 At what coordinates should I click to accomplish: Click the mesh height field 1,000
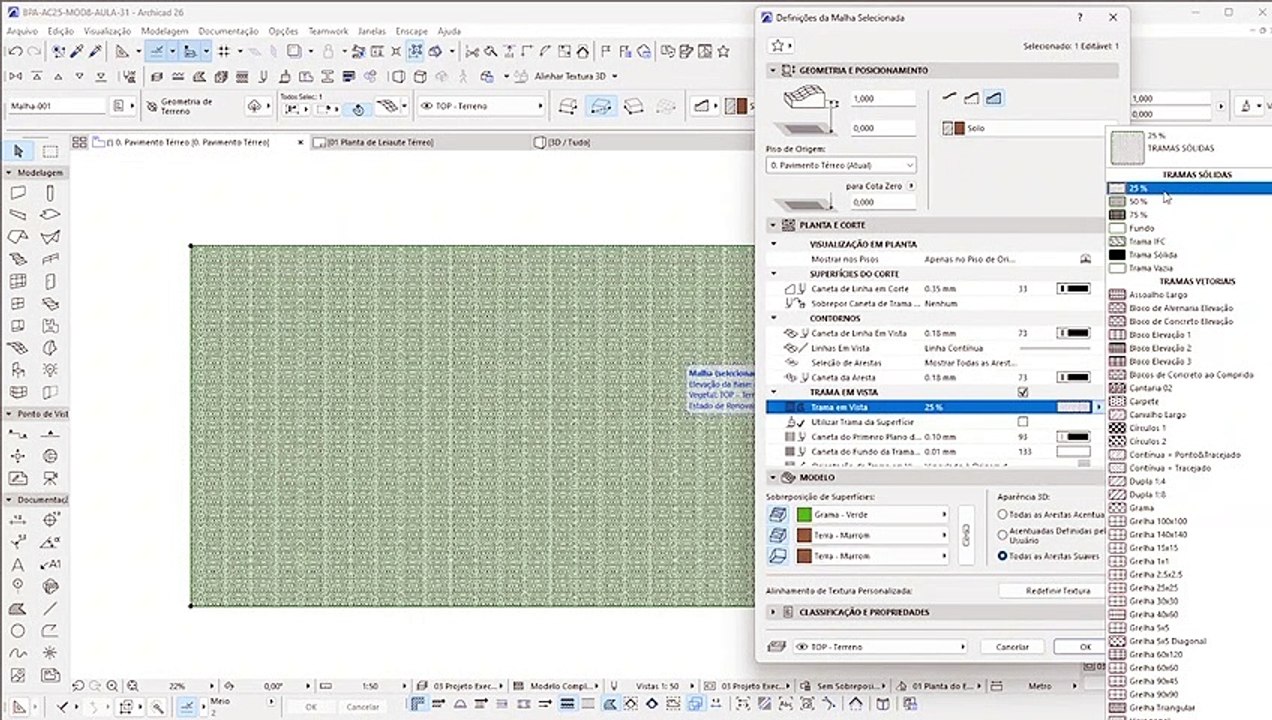[882, 99]
